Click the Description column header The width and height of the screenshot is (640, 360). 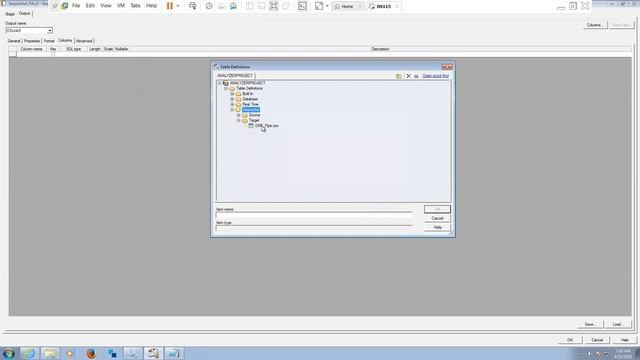(380, 49)
